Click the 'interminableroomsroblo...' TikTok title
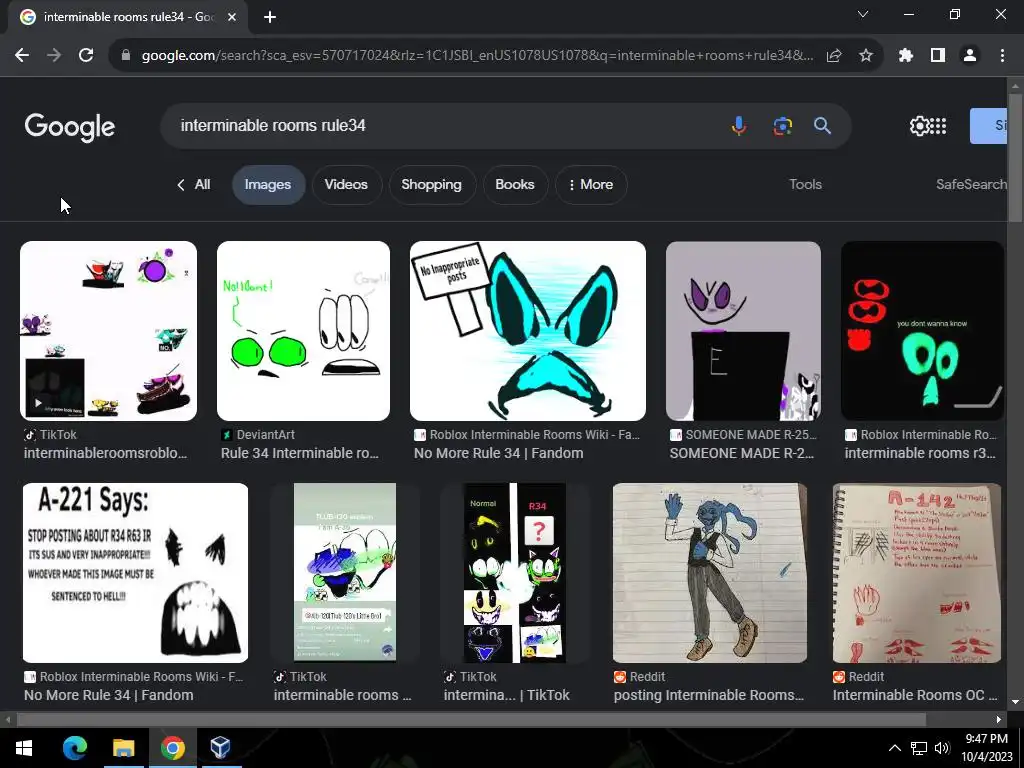1024x768 pixels. [106, 453]
